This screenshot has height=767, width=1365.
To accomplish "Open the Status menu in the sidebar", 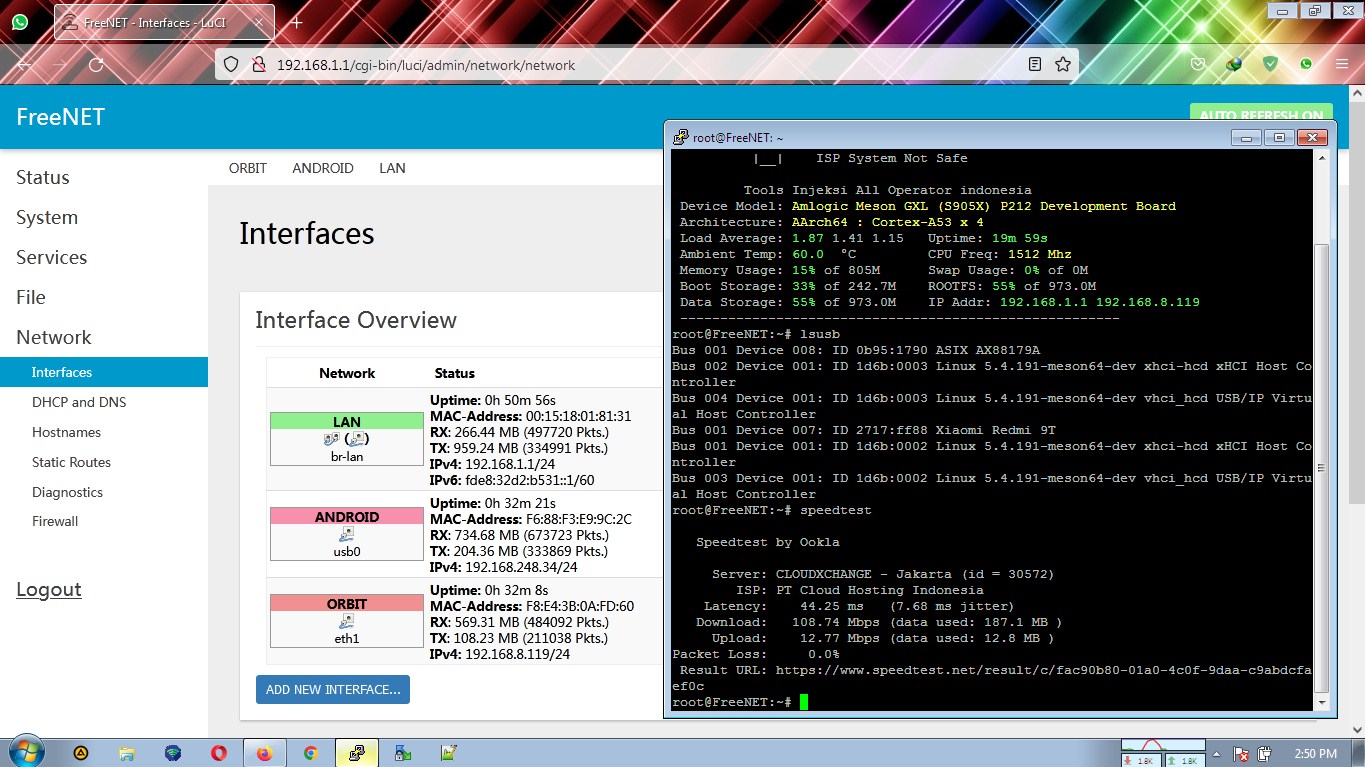I will [43, 177].
